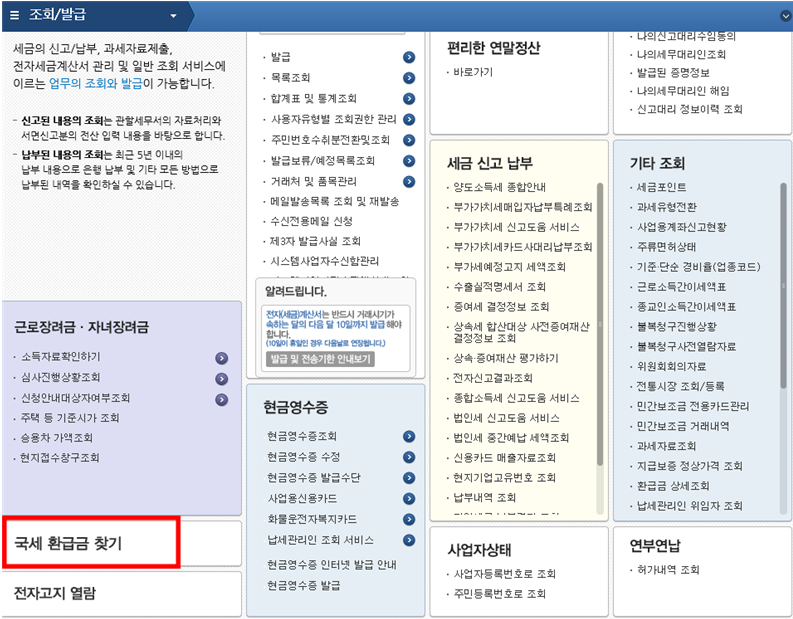Open 상속·증여재산 평가하기
This screenshot has height=619, width=793.
point(506,359)
